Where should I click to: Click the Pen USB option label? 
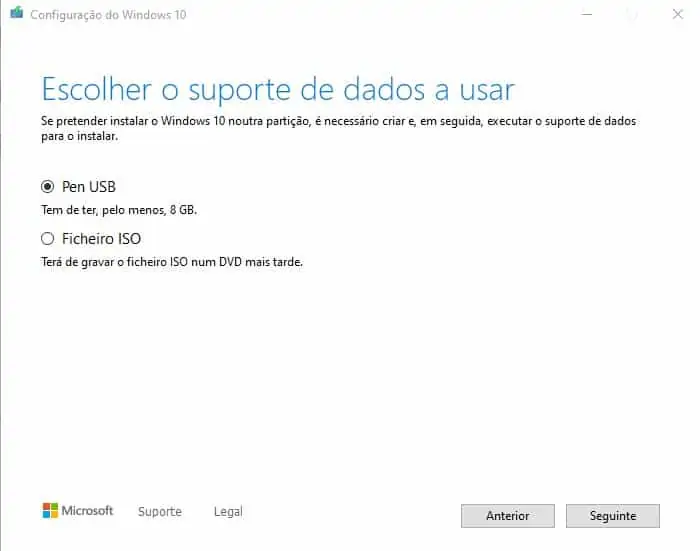point(89,187)
